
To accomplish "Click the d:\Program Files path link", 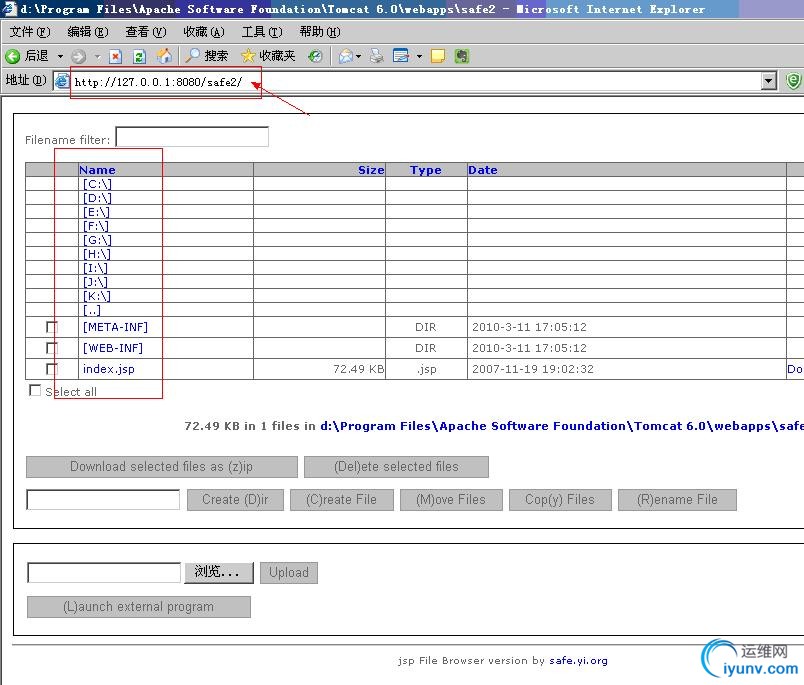I will (562, 426).
